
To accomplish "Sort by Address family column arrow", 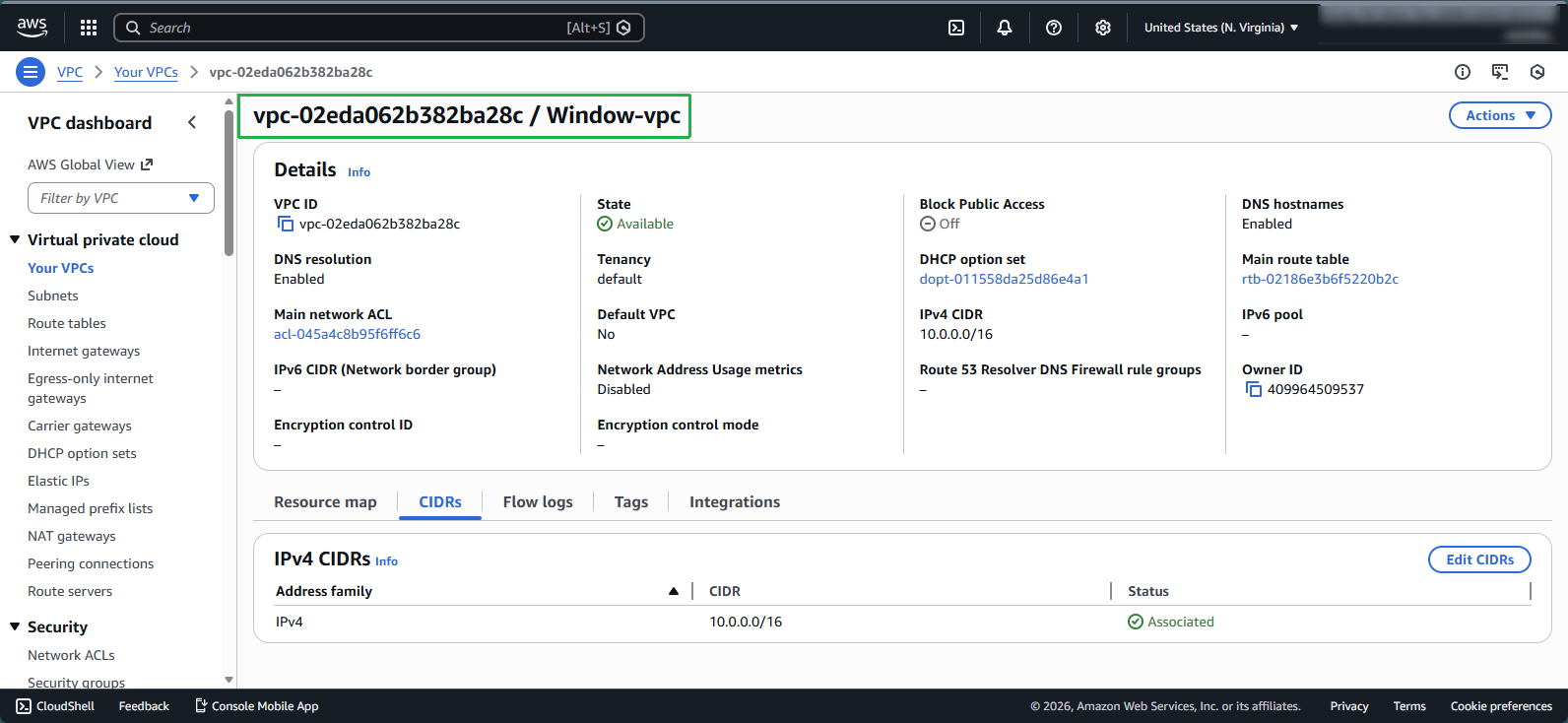I will 674,591.
